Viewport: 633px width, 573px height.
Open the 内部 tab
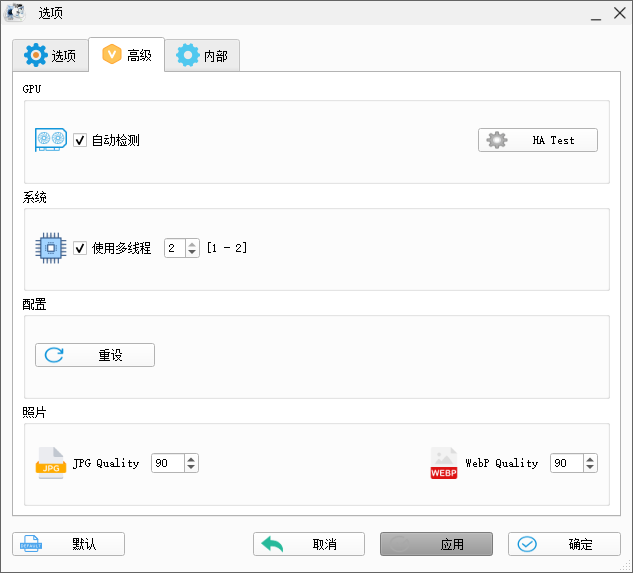click(x=201, y=56)
